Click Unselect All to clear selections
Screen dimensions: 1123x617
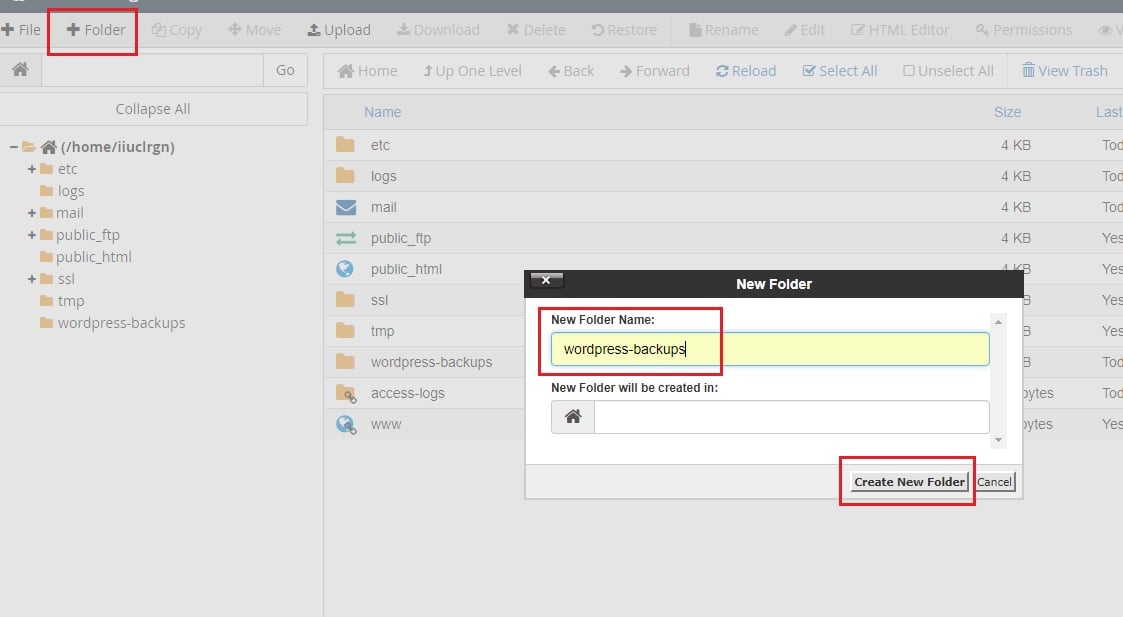[x=947, y=70]
